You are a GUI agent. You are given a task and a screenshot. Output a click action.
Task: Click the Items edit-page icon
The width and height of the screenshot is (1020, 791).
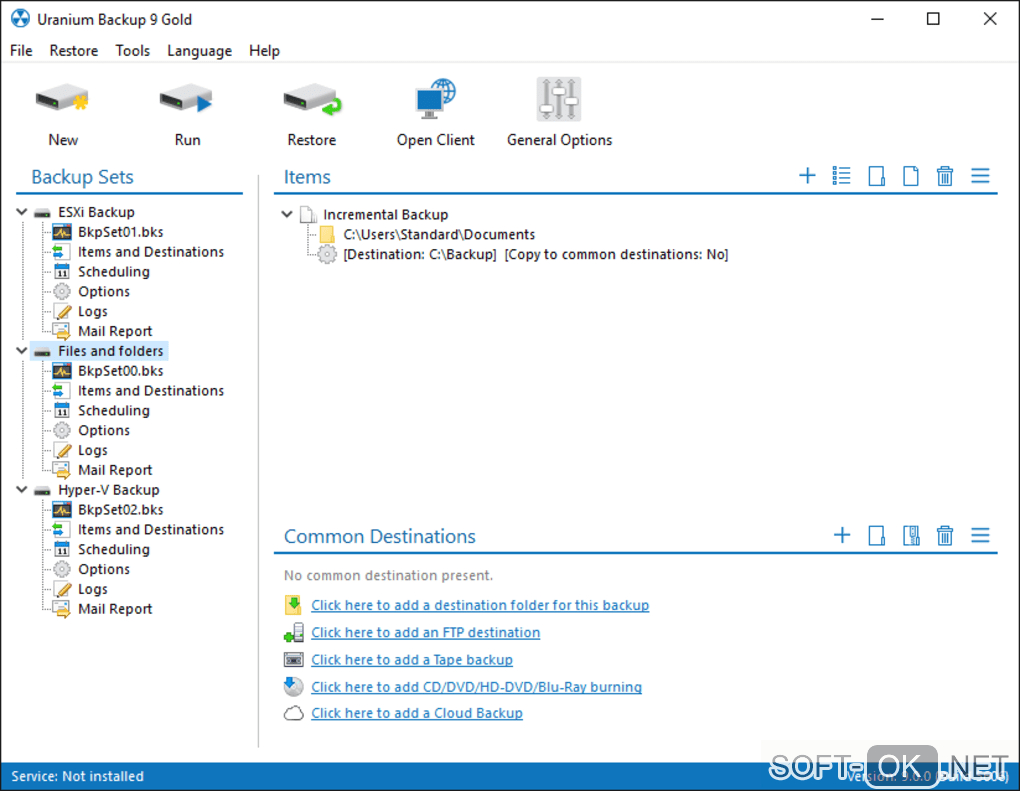(876, 176)
